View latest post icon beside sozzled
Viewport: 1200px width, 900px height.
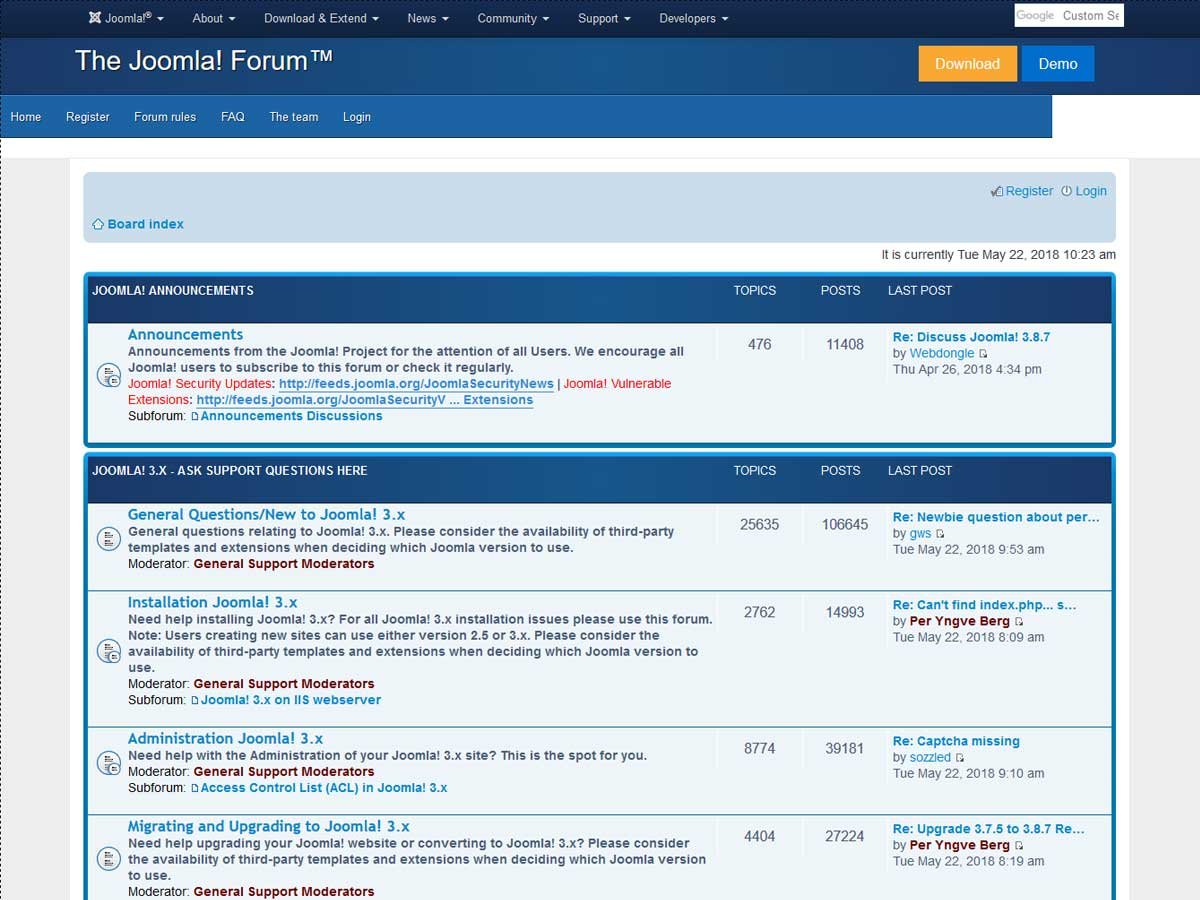(x=960, y=758)
